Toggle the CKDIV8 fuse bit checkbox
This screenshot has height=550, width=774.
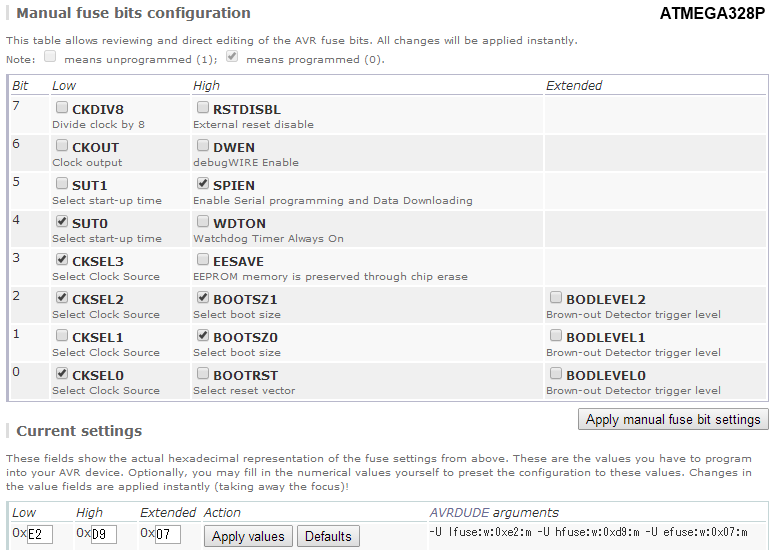[62, 108]
